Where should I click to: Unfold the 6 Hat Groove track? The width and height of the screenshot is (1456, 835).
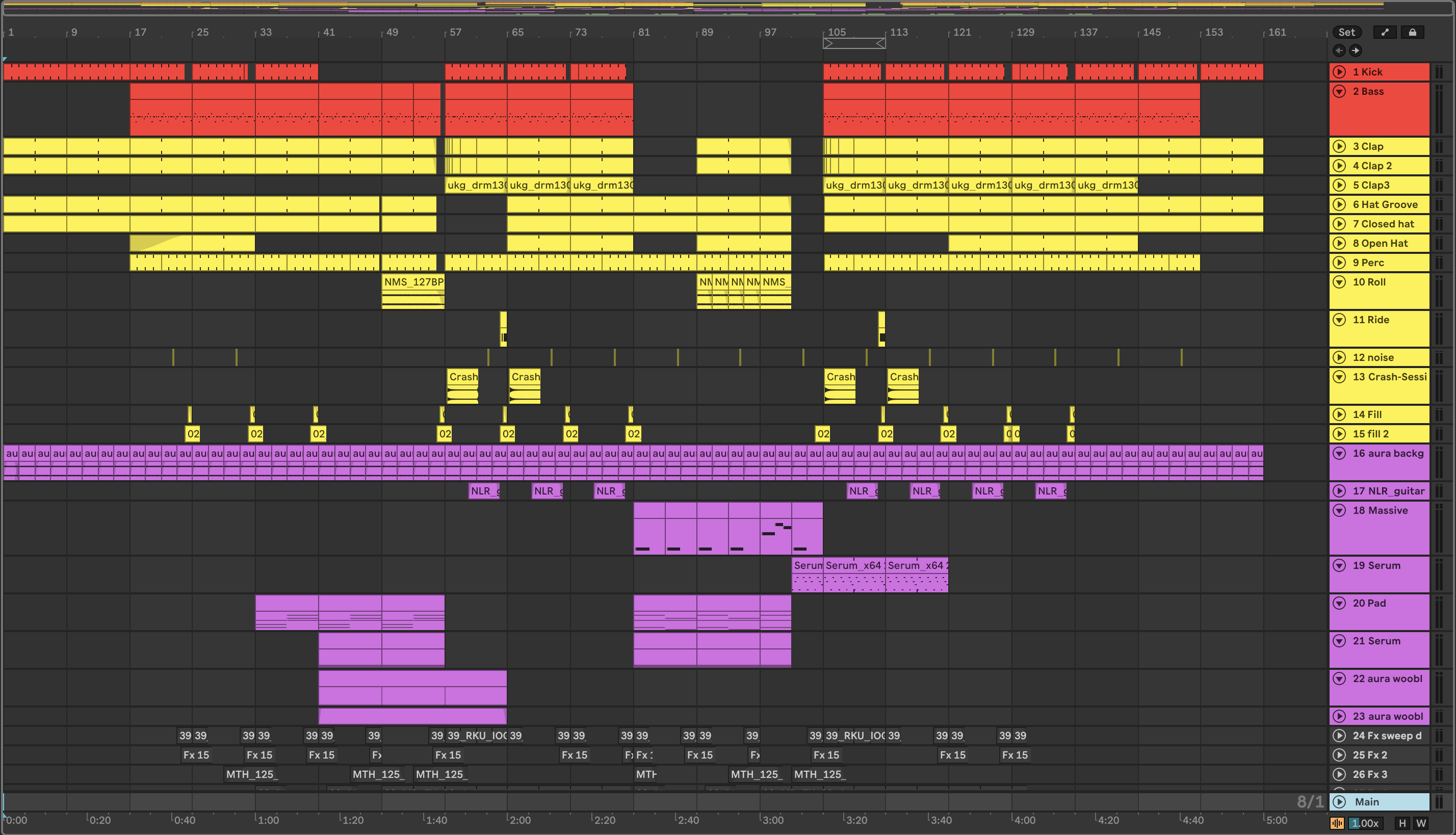(1340, 204)
